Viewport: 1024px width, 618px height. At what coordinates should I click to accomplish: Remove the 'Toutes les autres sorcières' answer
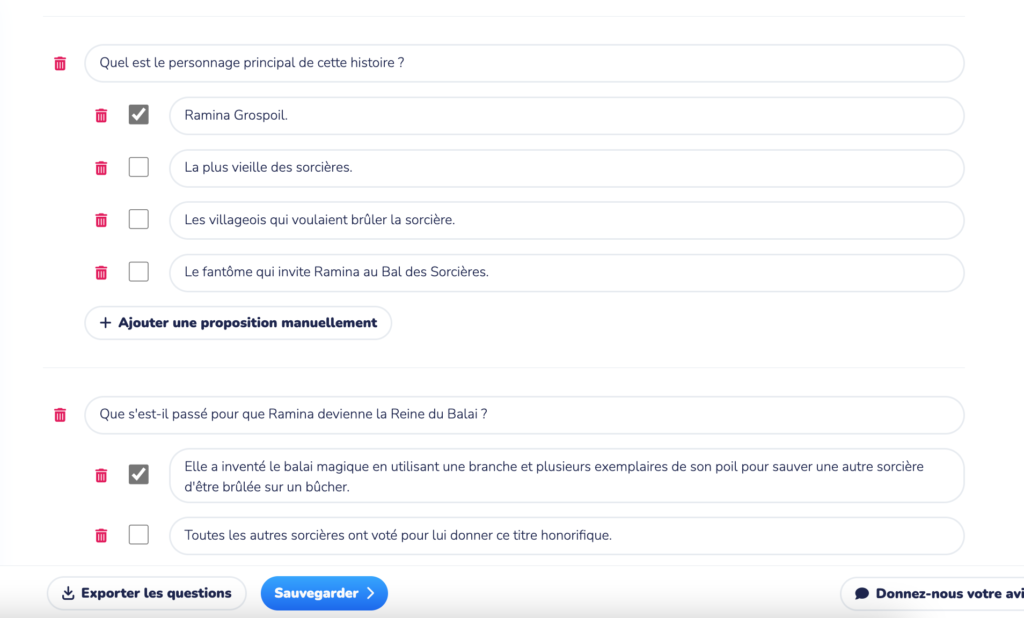click(101, 535)
